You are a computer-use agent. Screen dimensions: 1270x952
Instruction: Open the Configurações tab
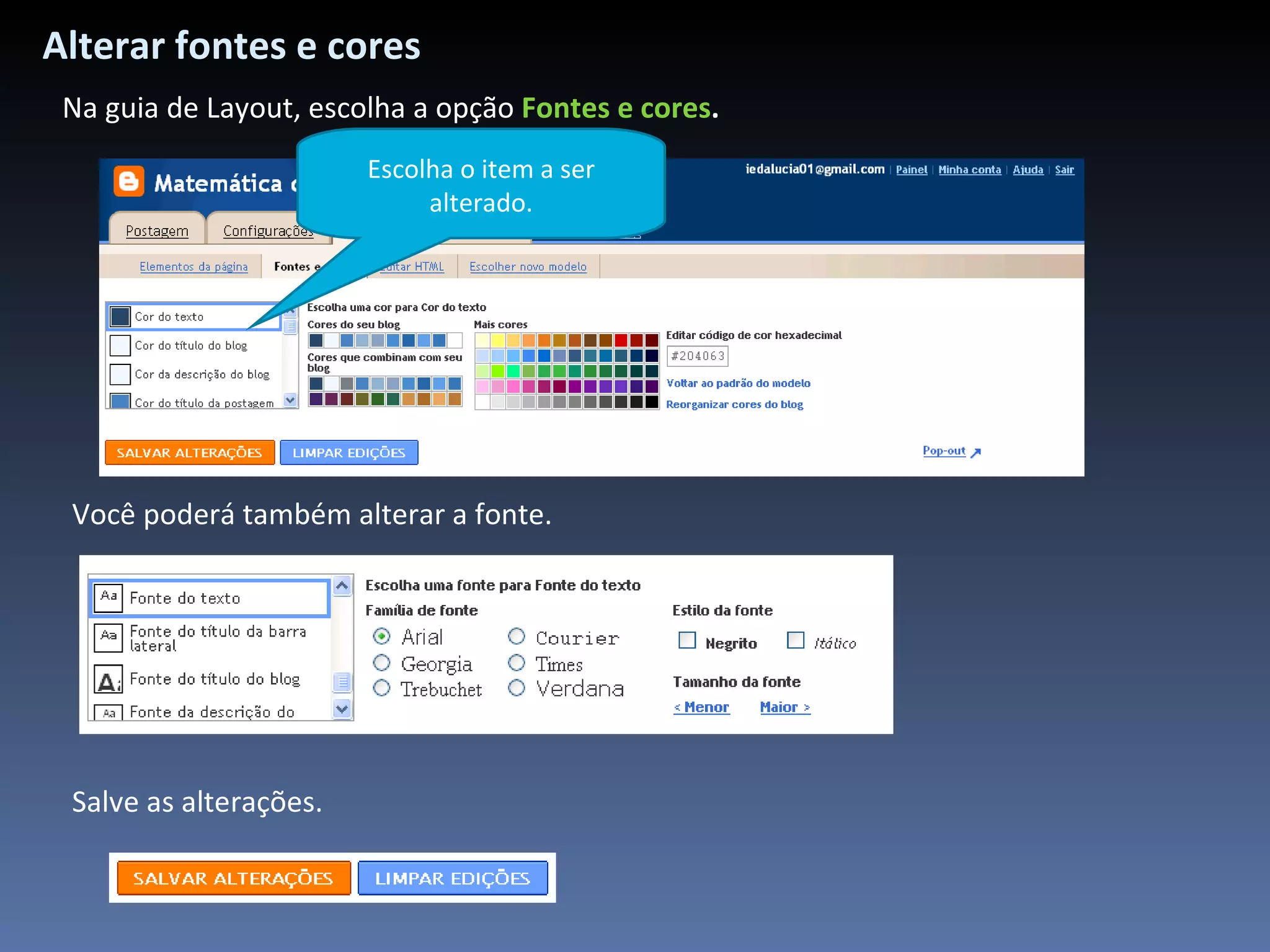coord(268,231)
